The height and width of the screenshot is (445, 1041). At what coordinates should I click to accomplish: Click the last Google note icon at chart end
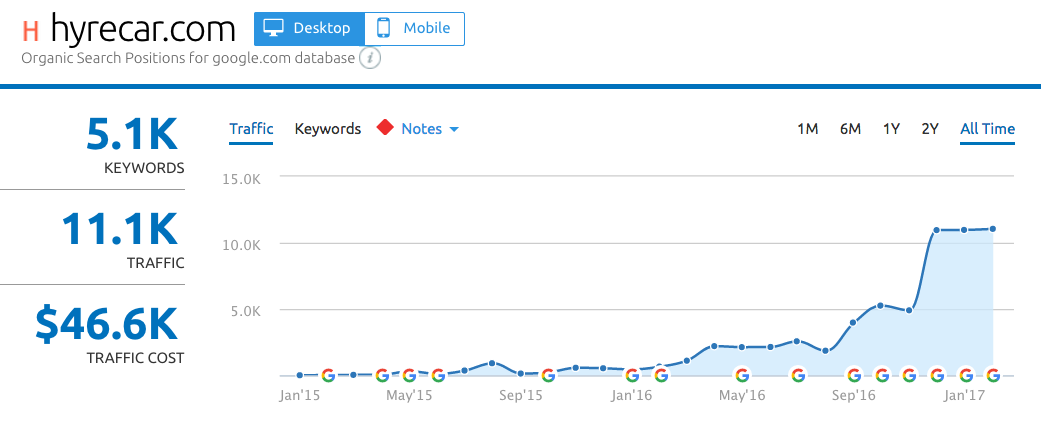(993, 375)
